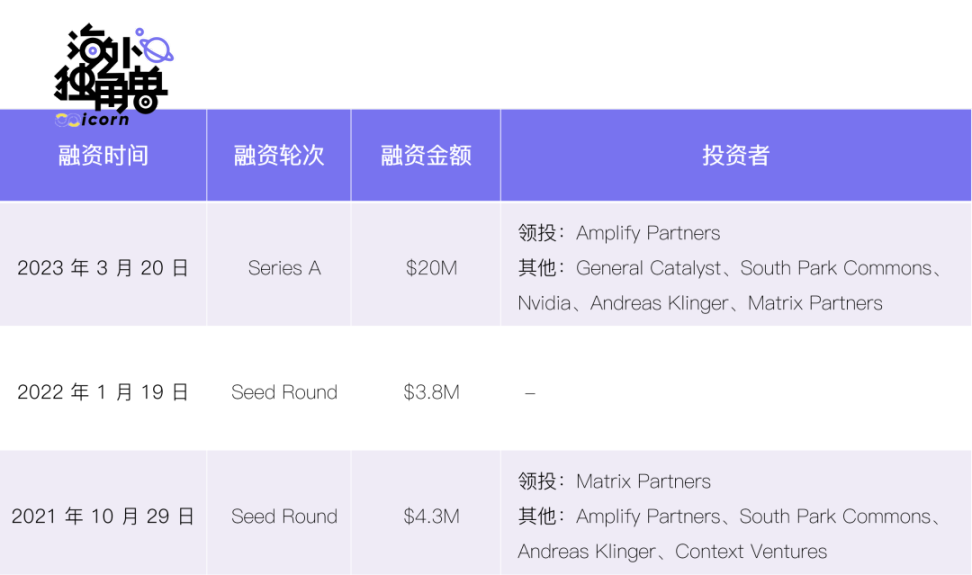Screen dimensions: 972x575
Task: Click the dash in the empty investors cell
Action: pyautogui.click(x=530, y=393)
